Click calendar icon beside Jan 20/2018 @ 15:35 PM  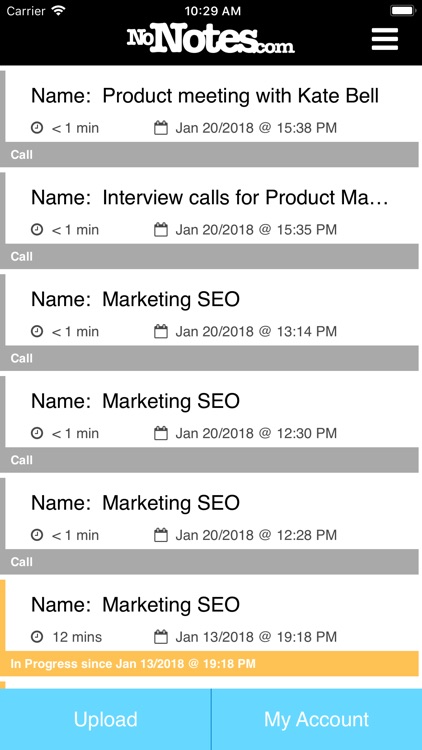161,230
